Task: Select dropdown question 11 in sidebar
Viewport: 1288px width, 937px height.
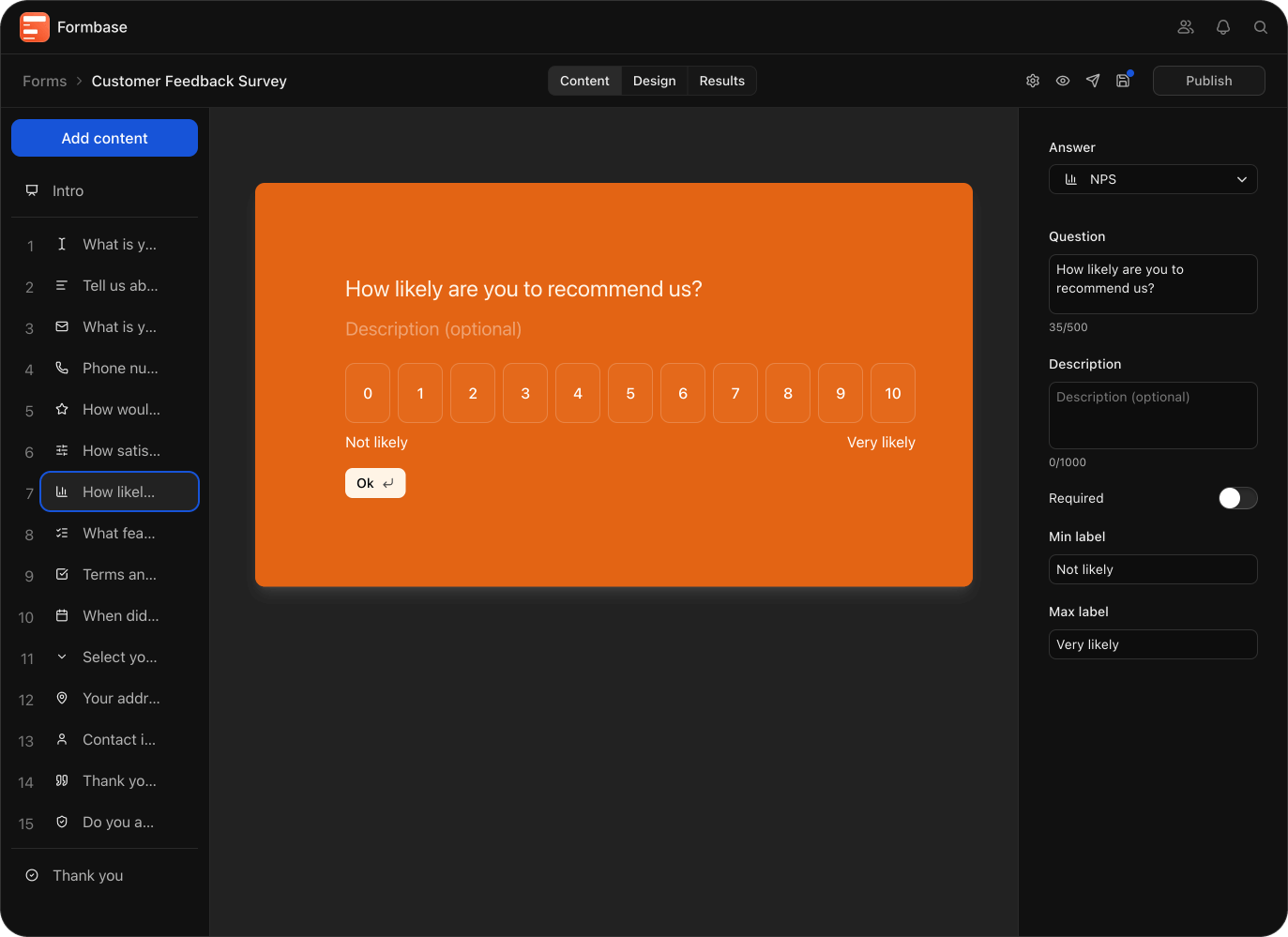Action: [119, 657]
